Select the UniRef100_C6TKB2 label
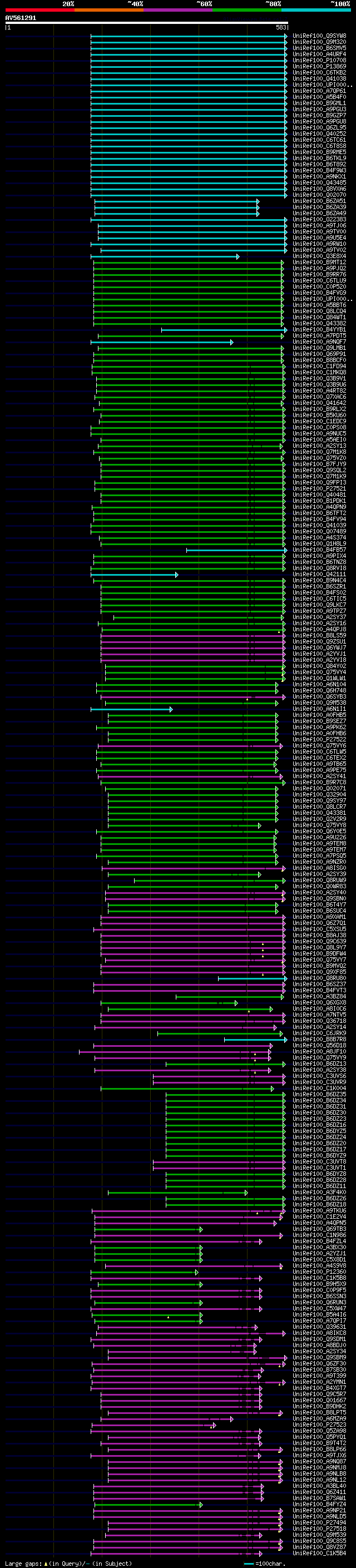 click(319, 72)
